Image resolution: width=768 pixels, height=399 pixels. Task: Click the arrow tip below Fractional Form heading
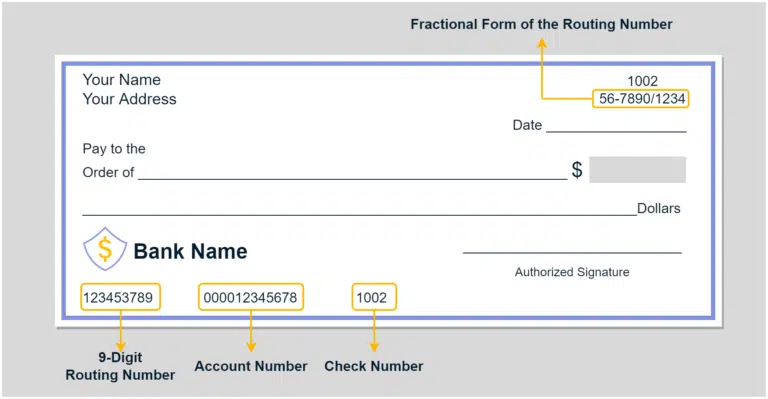tap(542, 43)
